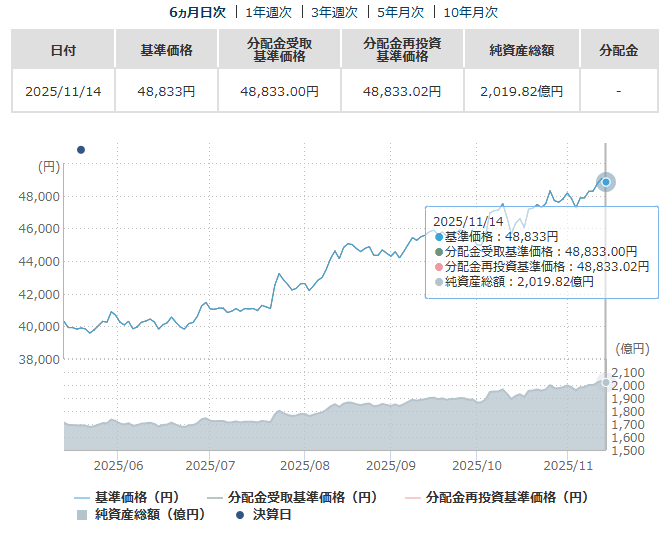Toggle the 分配金受取基準価格（円） legend series
This screenshot has height=533, width=671.
point(292,496)
